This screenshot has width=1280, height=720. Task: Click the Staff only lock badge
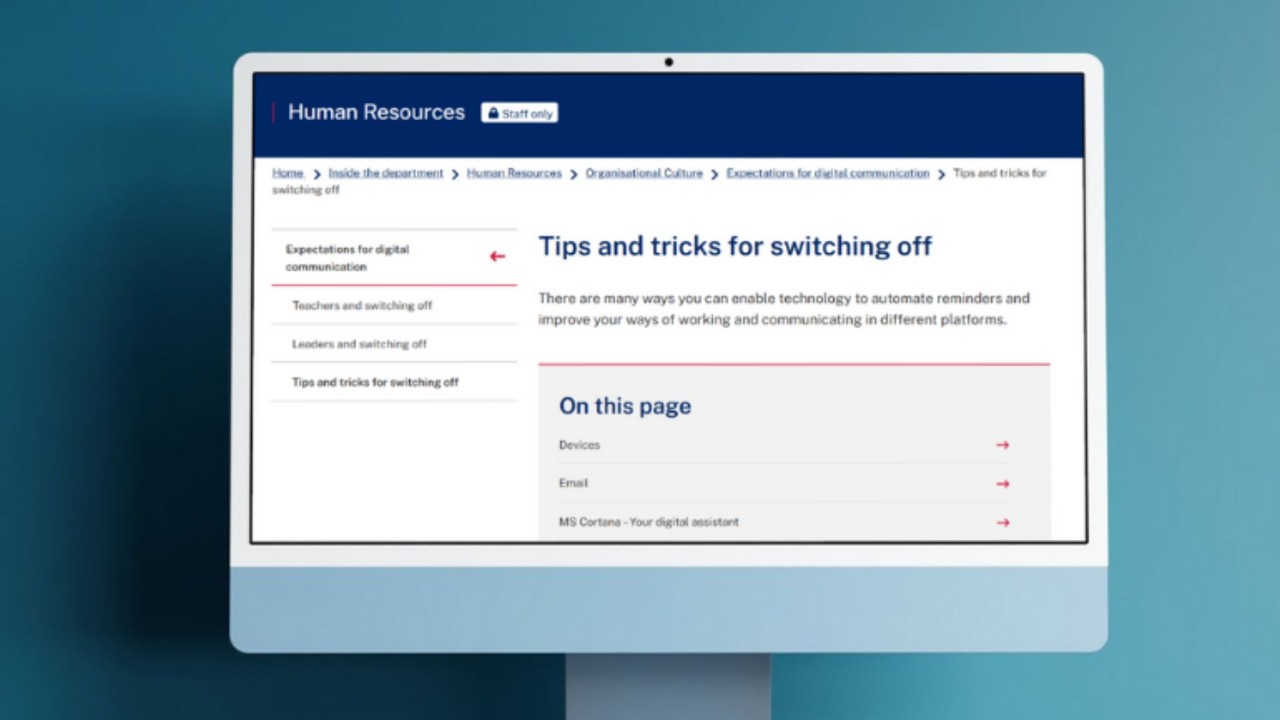click(x=519, y=113)
